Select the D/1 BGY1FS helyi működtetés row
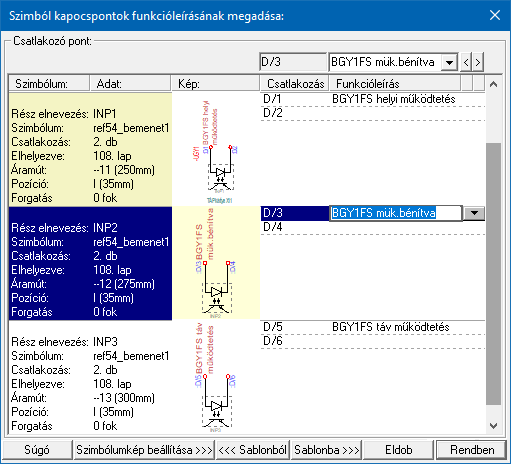The image size is (511, 464). coord(372,99)
